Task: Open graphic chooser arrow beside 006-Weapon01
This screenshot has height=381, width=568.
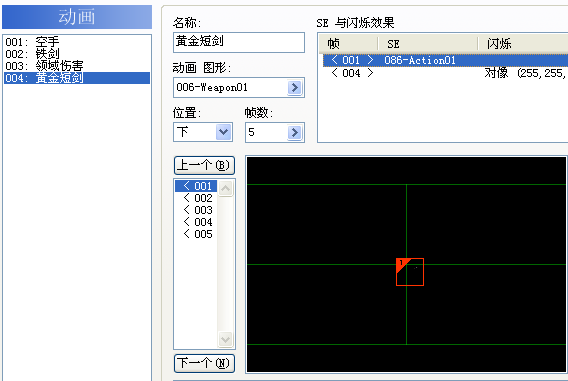Action: coord(295,87)
